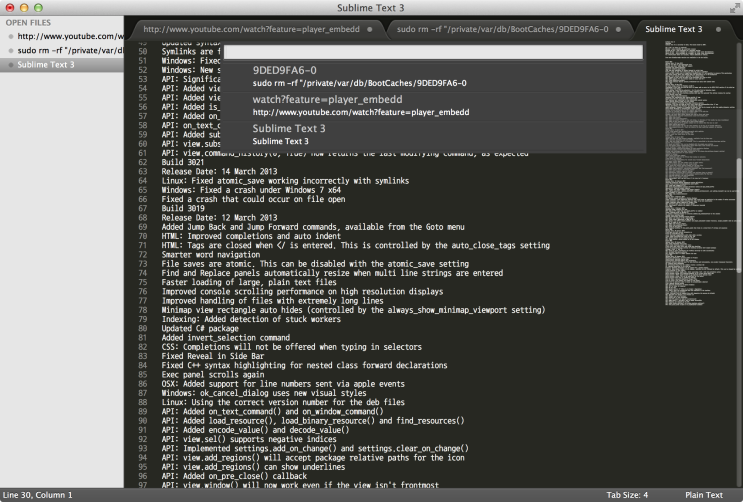Click line 'HTML: Improved completions and auto indent'

251,237
